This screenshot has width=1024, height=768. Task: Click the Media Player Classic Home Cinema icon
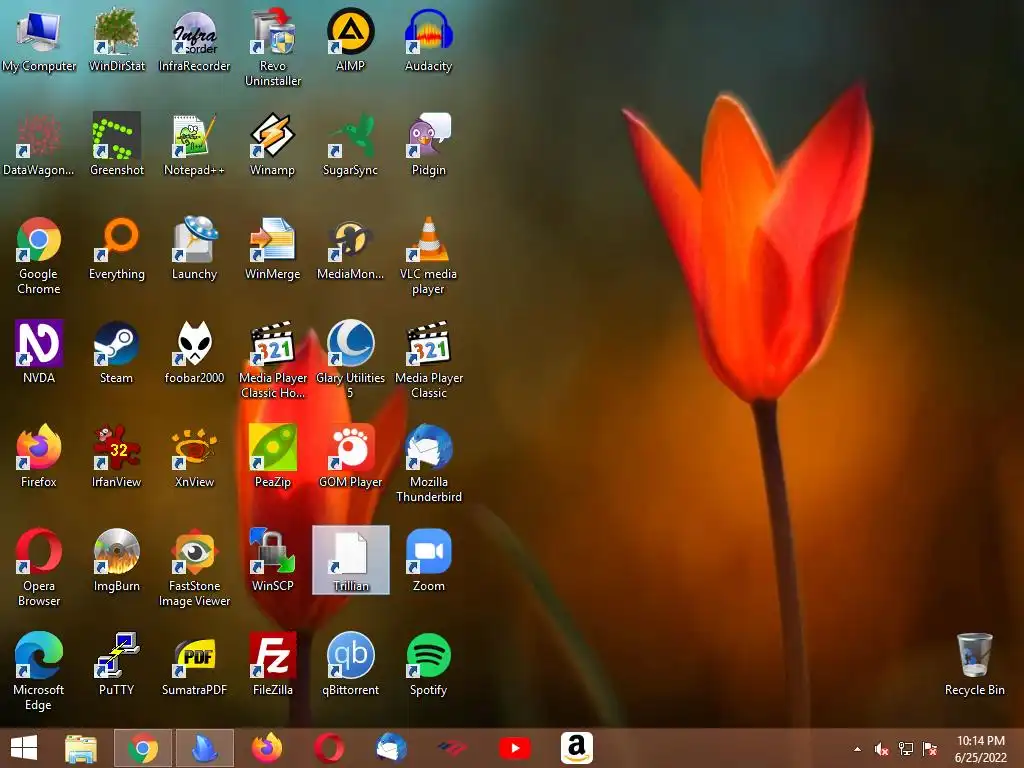(273, 360)
